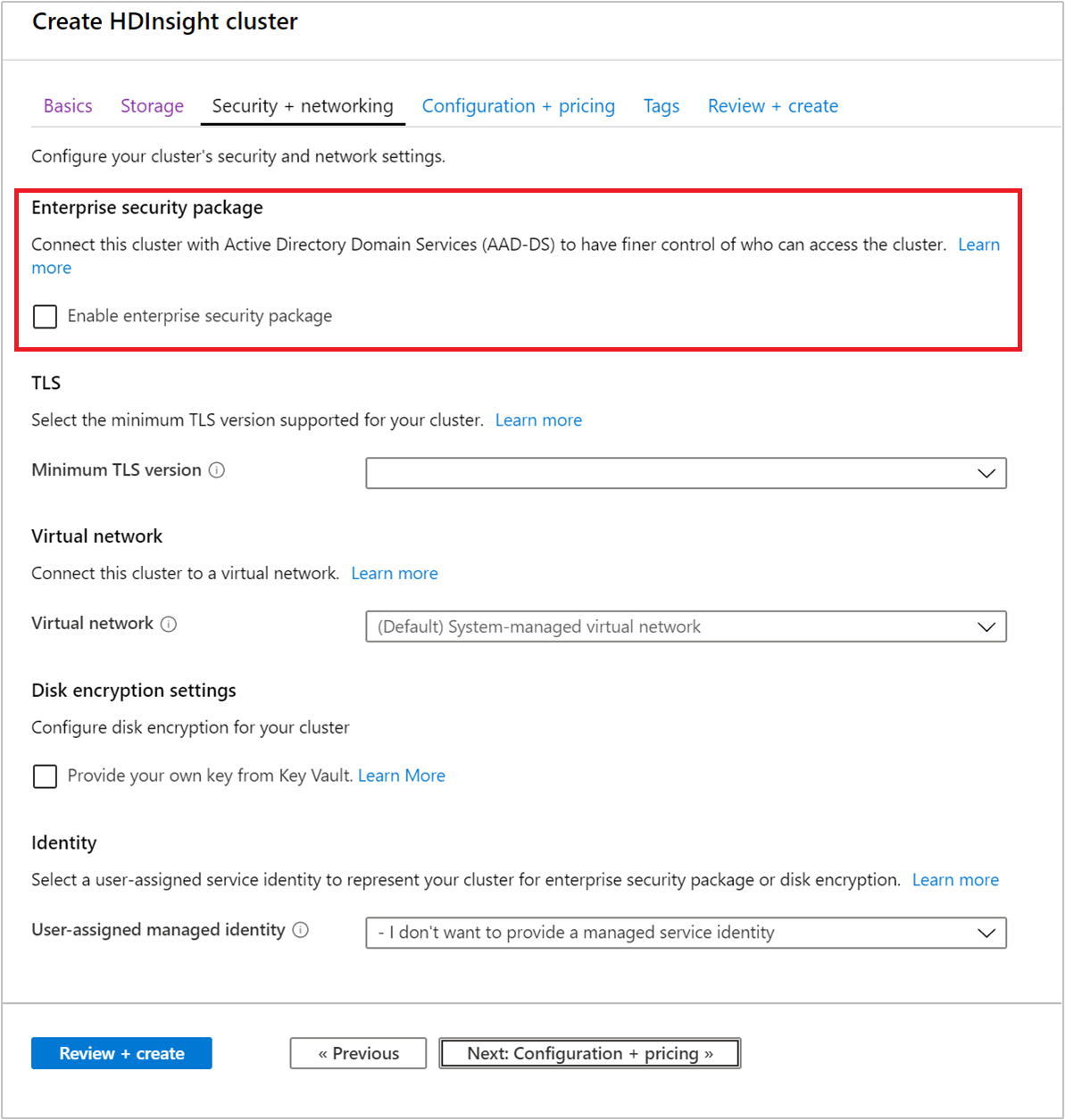The height and width of the screenshot is (1120, 1065).
Task: Switch to the Storage tab
Action: 152,105
